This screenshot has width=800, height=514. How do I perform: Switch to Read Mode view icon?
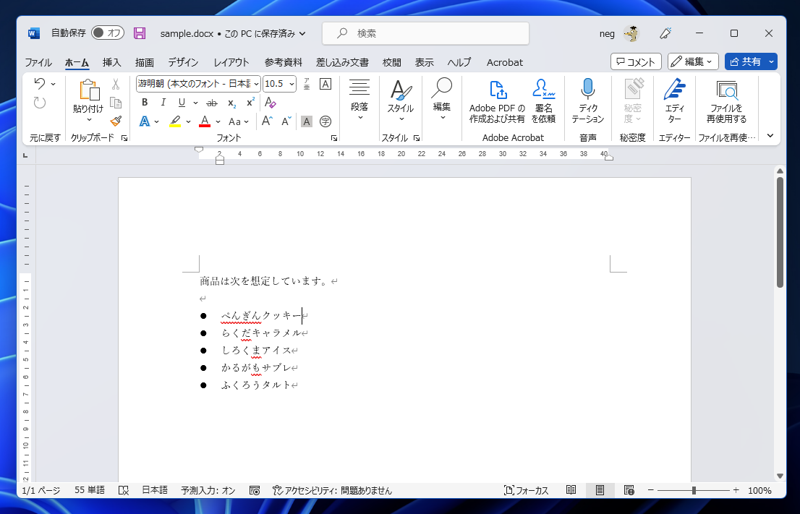pos(571,490)
